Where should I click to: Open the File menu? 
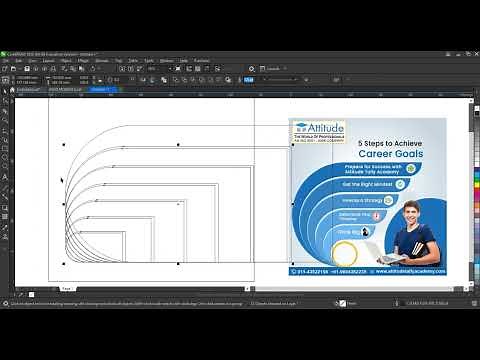(5, 61)
